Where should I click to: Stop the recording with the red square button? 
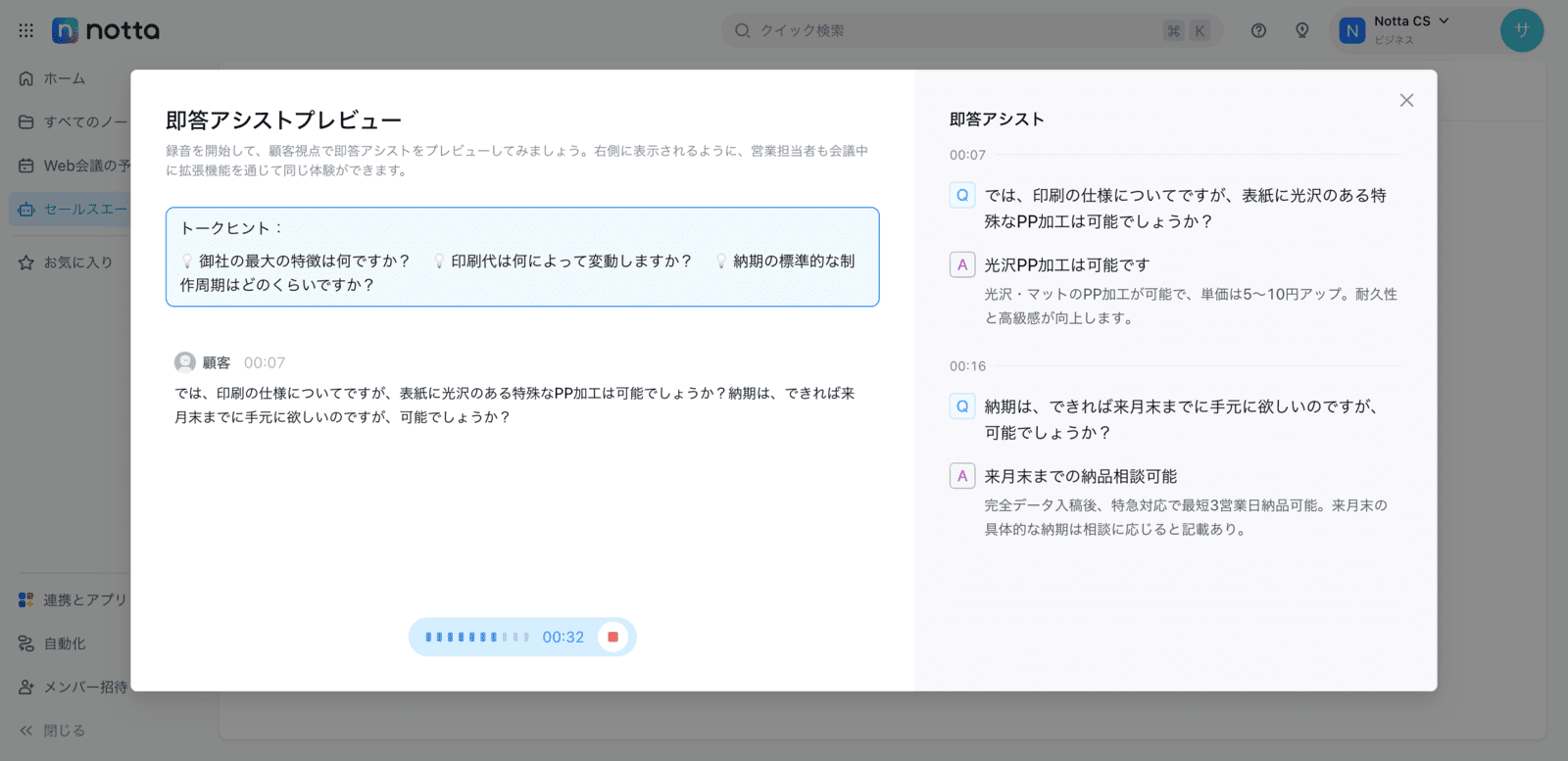(x=612, y=637)
